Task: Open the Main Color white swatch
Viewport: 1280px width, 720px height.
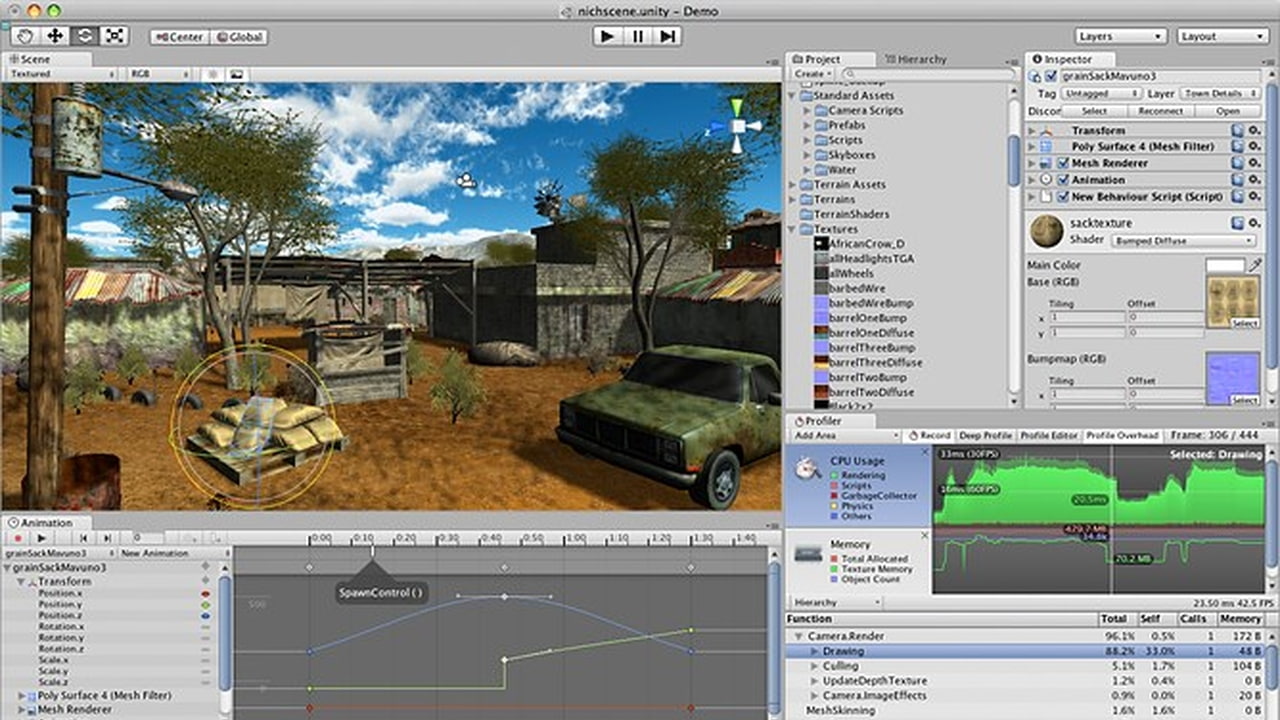Action: click(x=1224, y=265)
